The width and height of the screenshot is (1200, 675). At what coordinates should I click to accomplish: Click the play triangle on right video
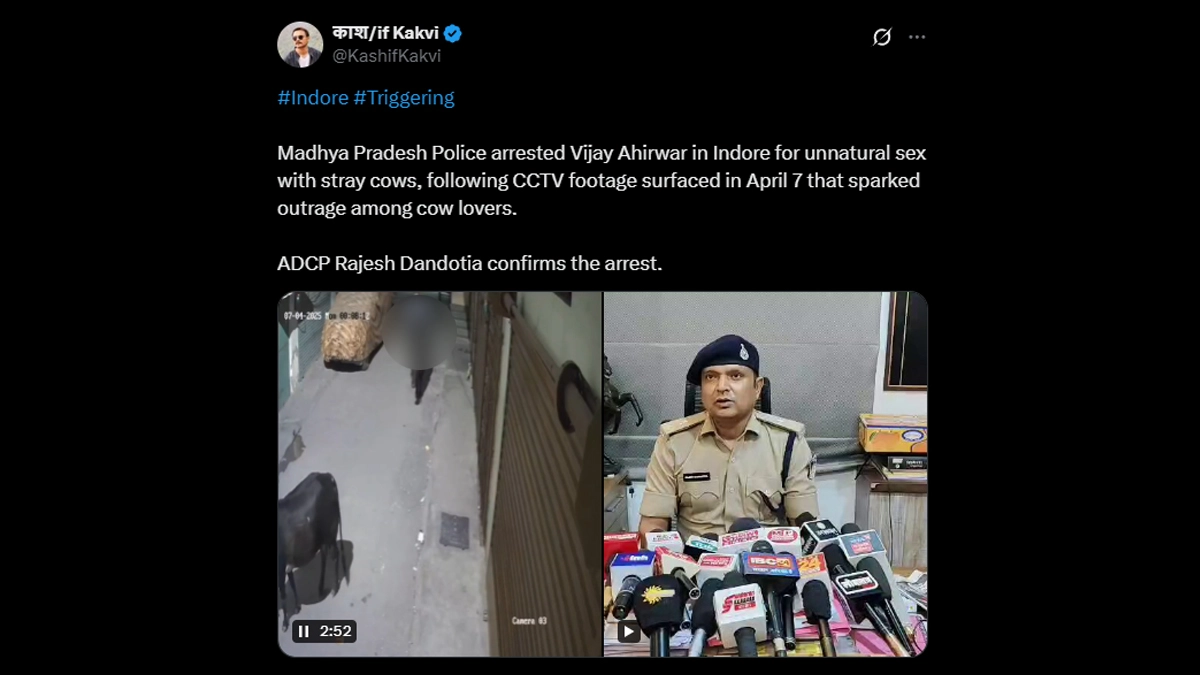(x=628, y=631)
